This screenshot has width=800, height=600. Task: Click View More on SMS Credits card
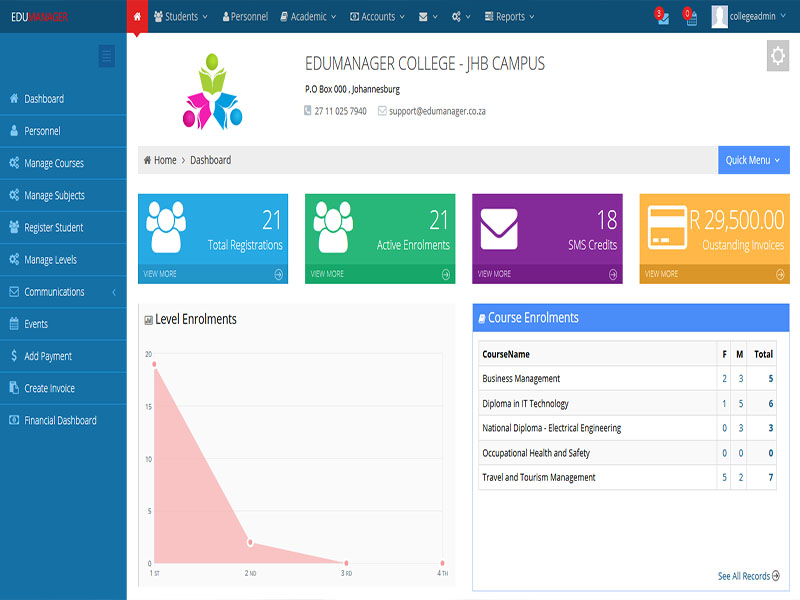[x=494, y=274]
